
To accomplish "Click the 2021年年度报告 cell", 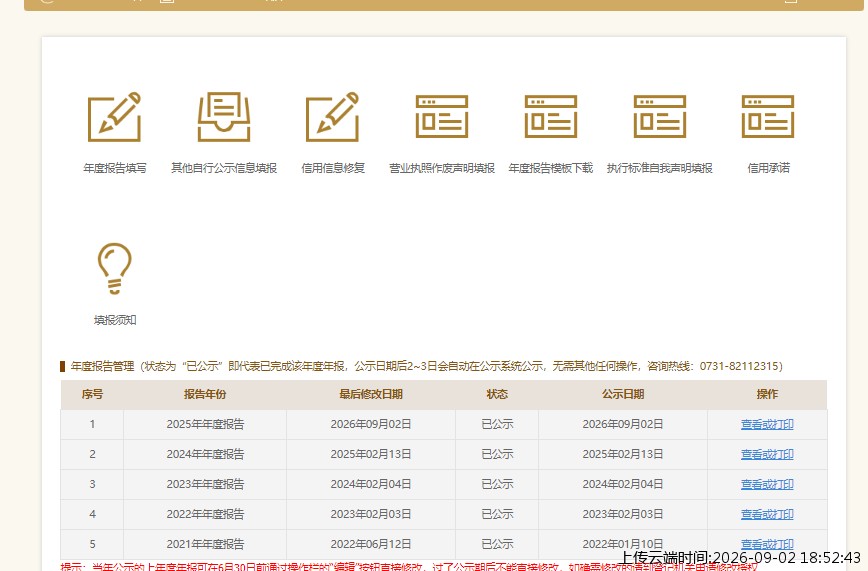I will point(205,544).
